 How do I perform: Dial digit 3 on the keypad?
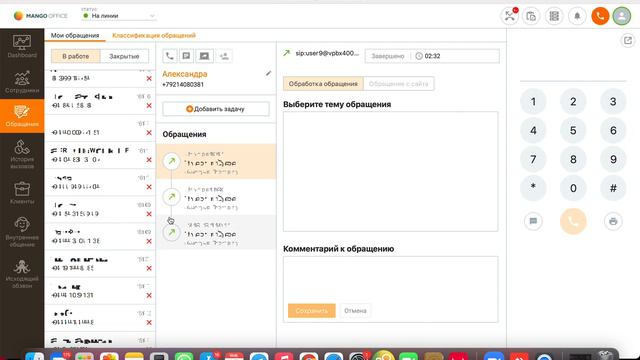pos(613,102)
